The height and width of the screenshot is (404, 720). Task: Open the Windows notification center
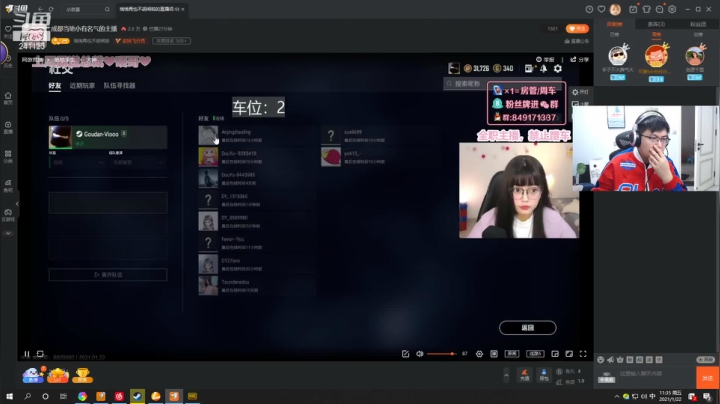pyautogui.click(x=707, y=396)
